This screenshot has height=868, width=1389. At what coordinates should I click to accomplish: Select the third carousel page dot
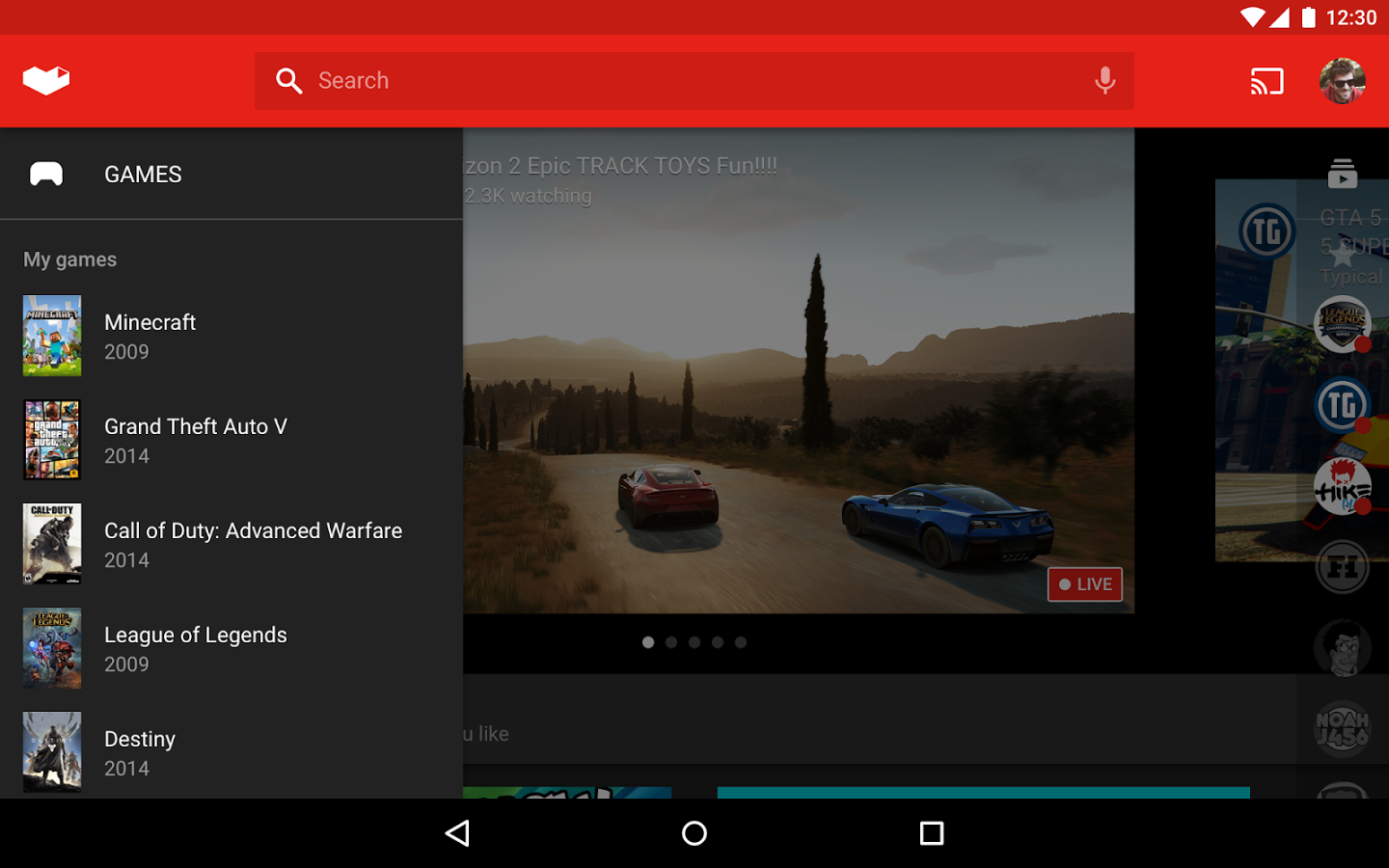[x=694, y=642]
